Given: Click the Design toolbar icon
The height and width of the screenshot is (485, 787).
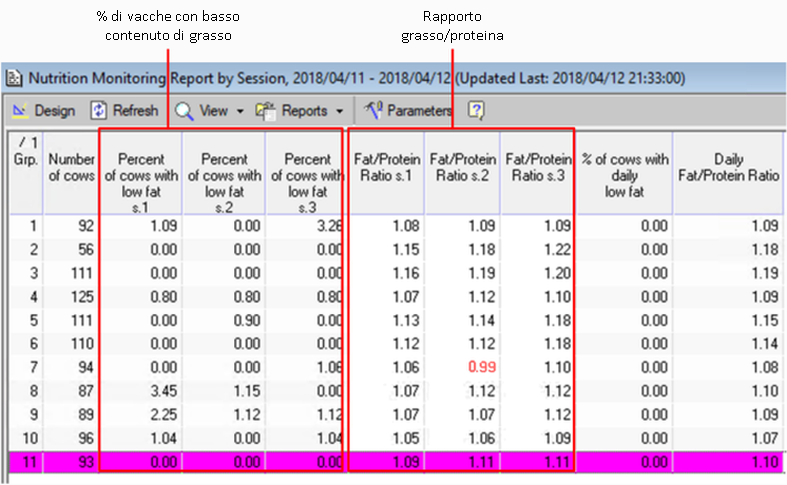Looking at the screenshot, I should coord(19,110).
